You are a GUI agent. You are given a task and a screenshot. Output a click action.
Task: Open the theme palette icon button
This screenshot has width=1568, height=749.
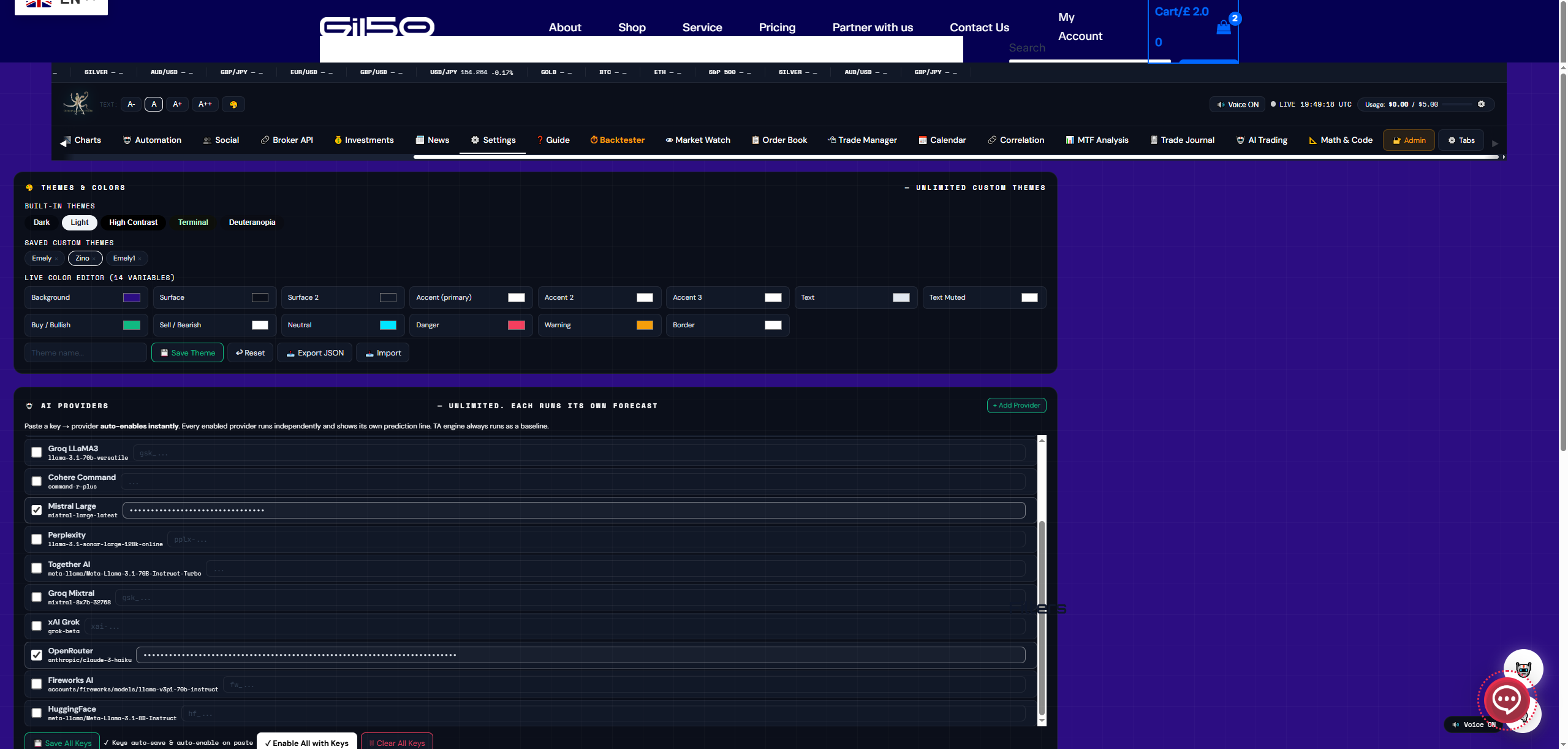point(233,104)
